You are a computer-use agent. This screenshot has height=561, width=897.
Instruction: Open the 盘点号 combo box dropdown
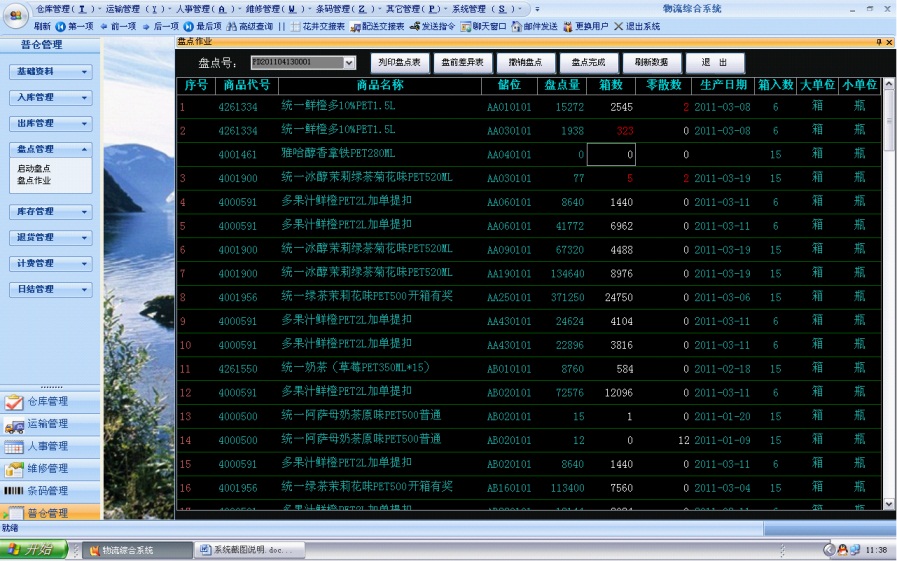point(349,62)
